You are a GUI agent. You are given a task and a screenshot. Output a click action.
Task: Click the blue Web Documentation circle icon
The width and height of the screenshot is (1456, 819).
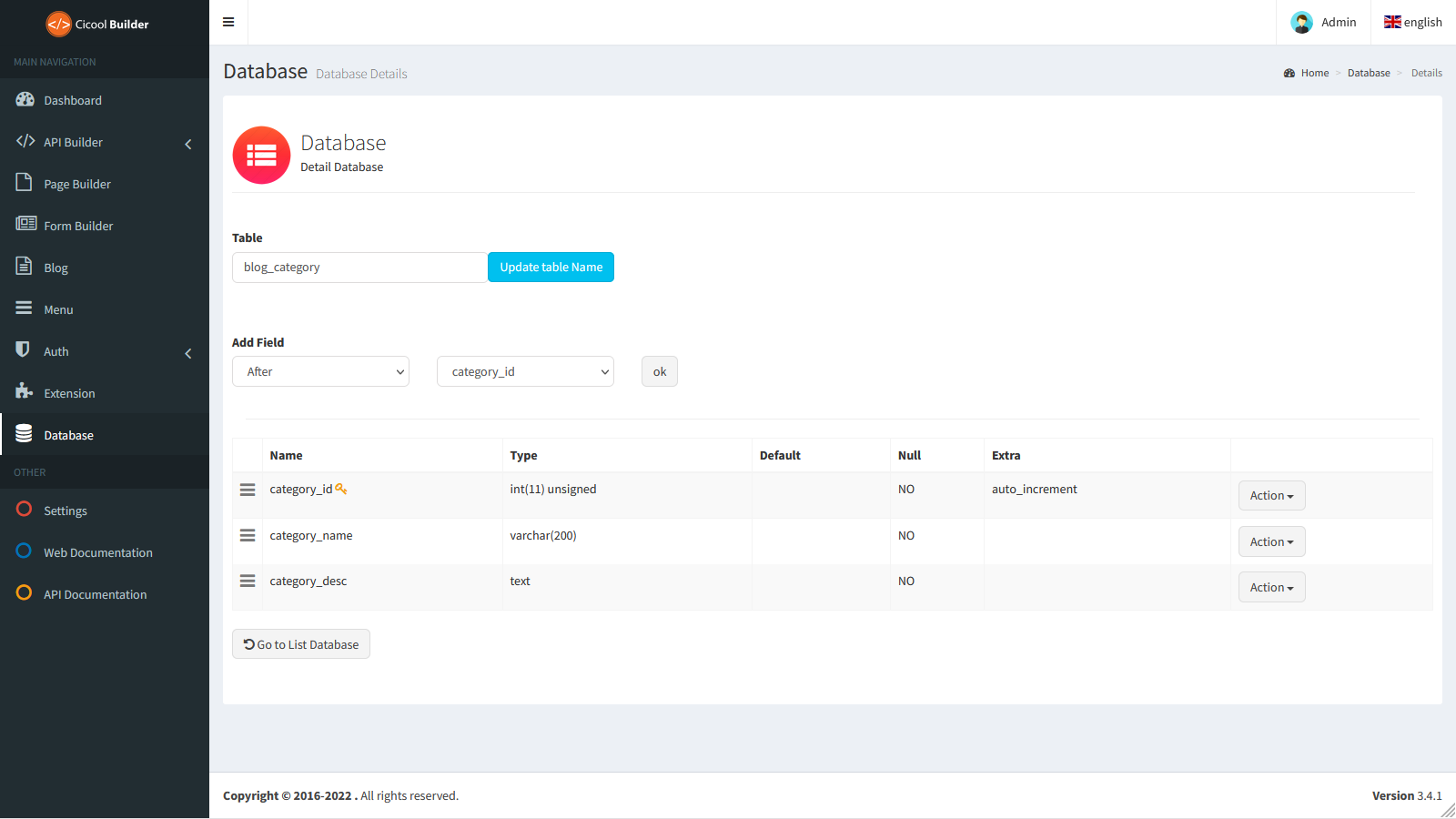click(24, 551)
